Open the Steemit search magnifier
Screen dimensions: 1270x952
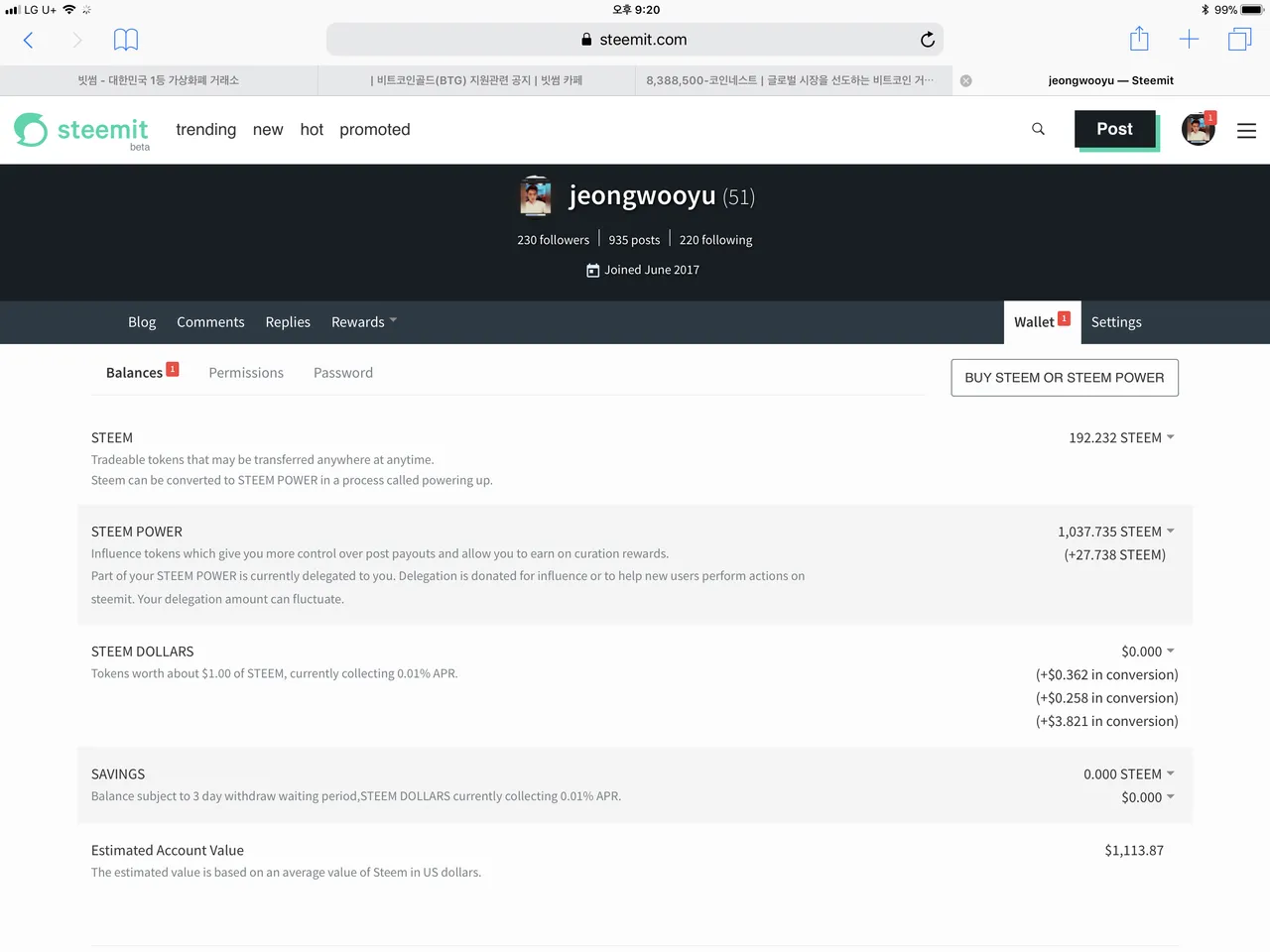tap(1038, 129)
